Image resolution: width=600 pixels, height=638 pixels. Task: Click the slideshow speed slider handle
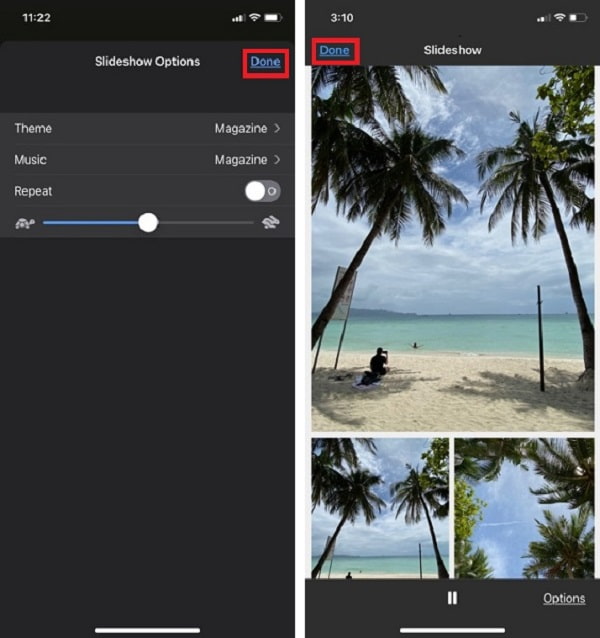pos(148,223)
